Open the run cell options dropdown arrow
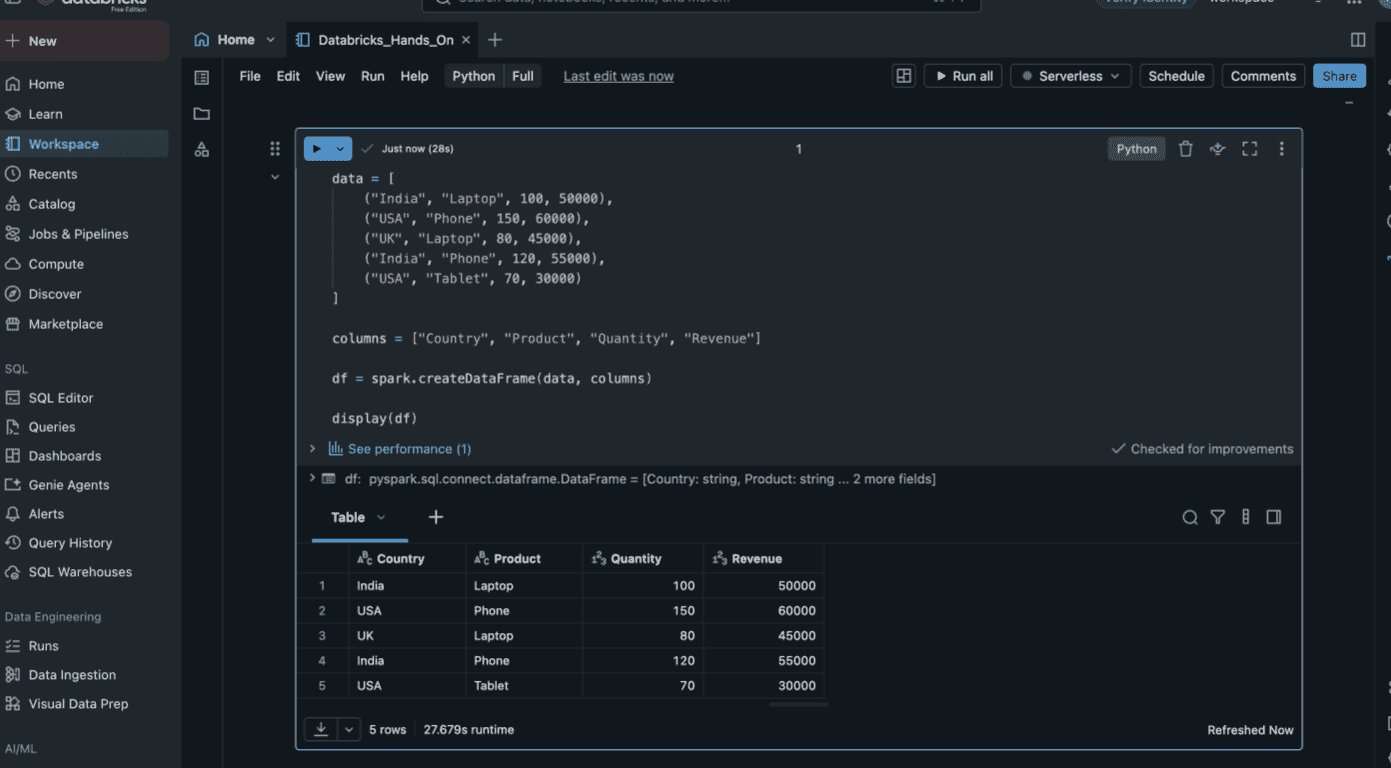 coord(341,149)
